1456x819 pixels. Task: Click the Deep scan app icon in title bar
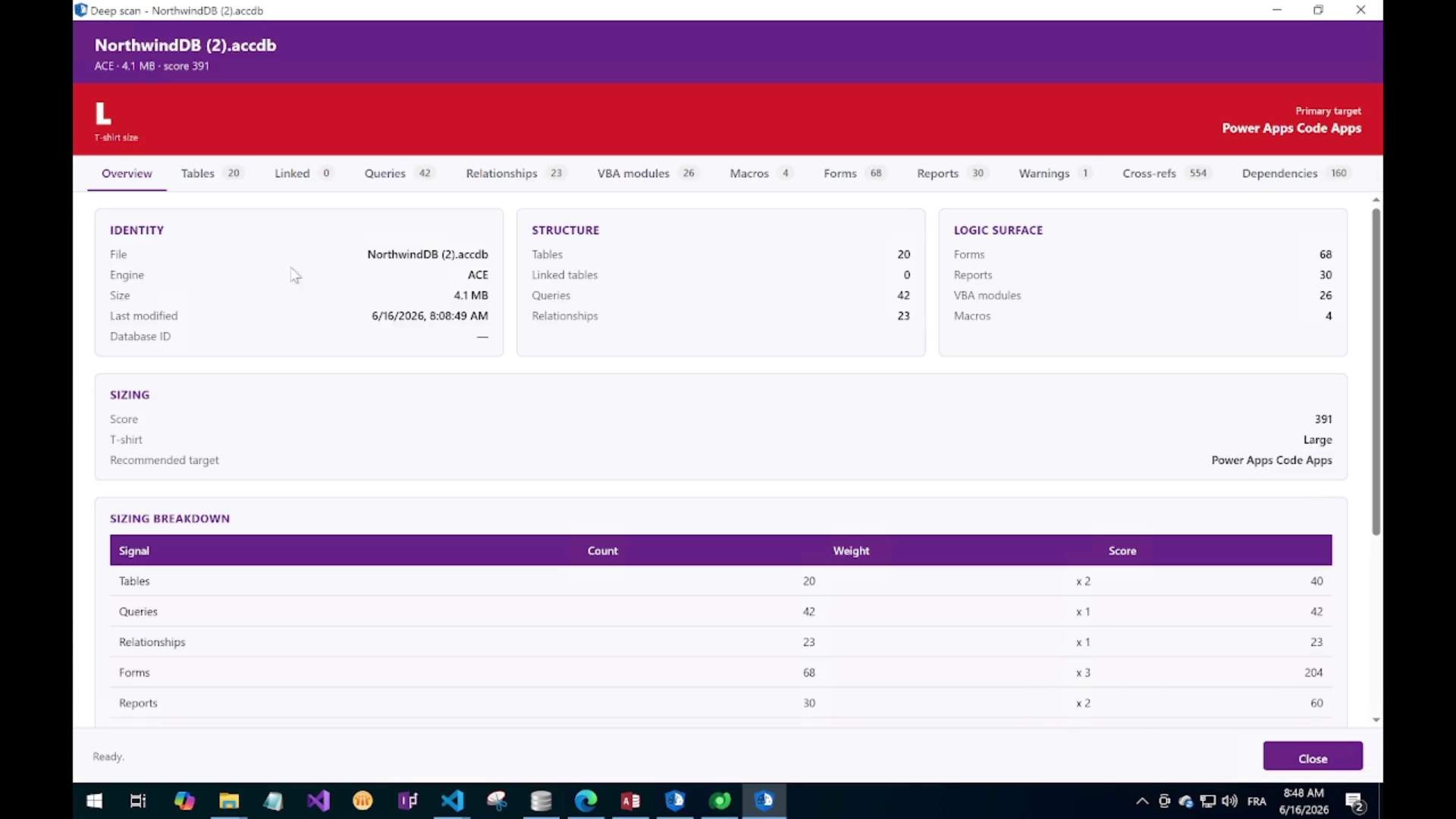[81, 10]
